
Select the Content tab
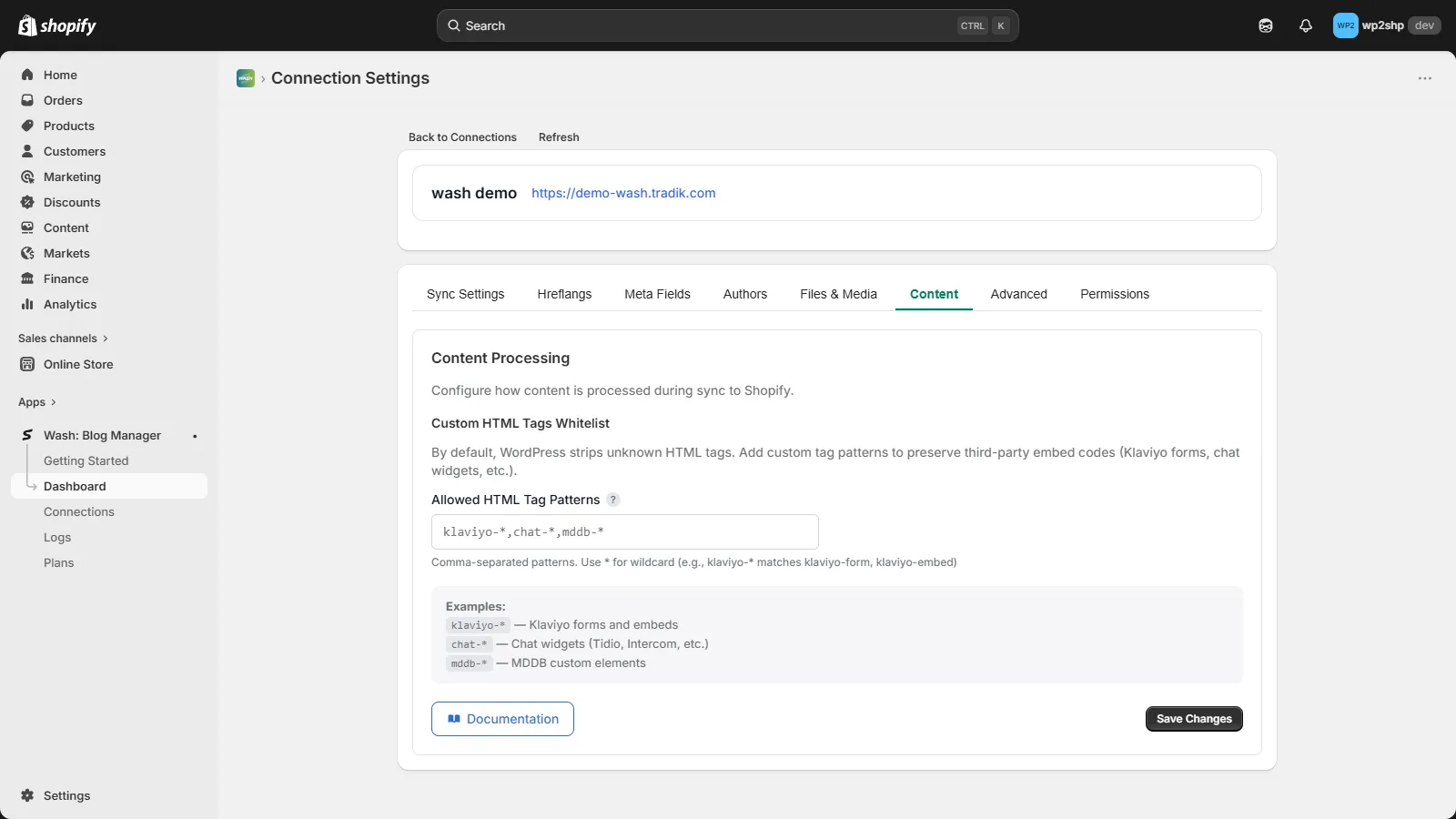[934, 294]
